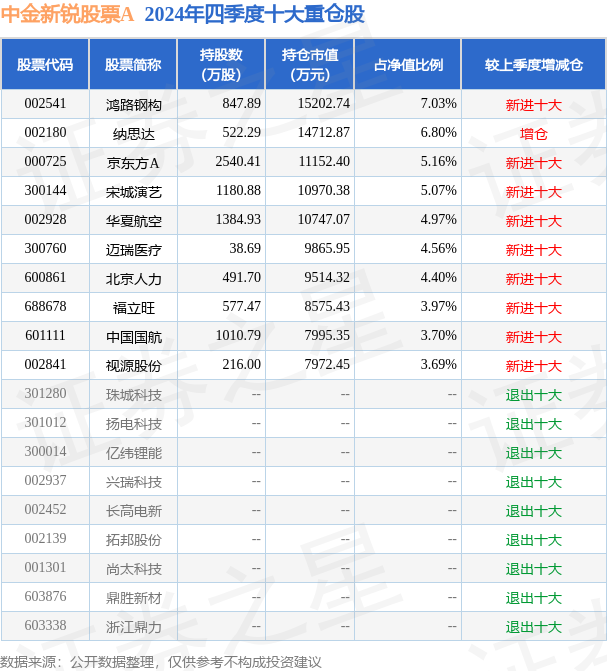The image size is (607, 671).
Task: Click the 增仓 status for 纳思达
Action: tap(534, 134)
